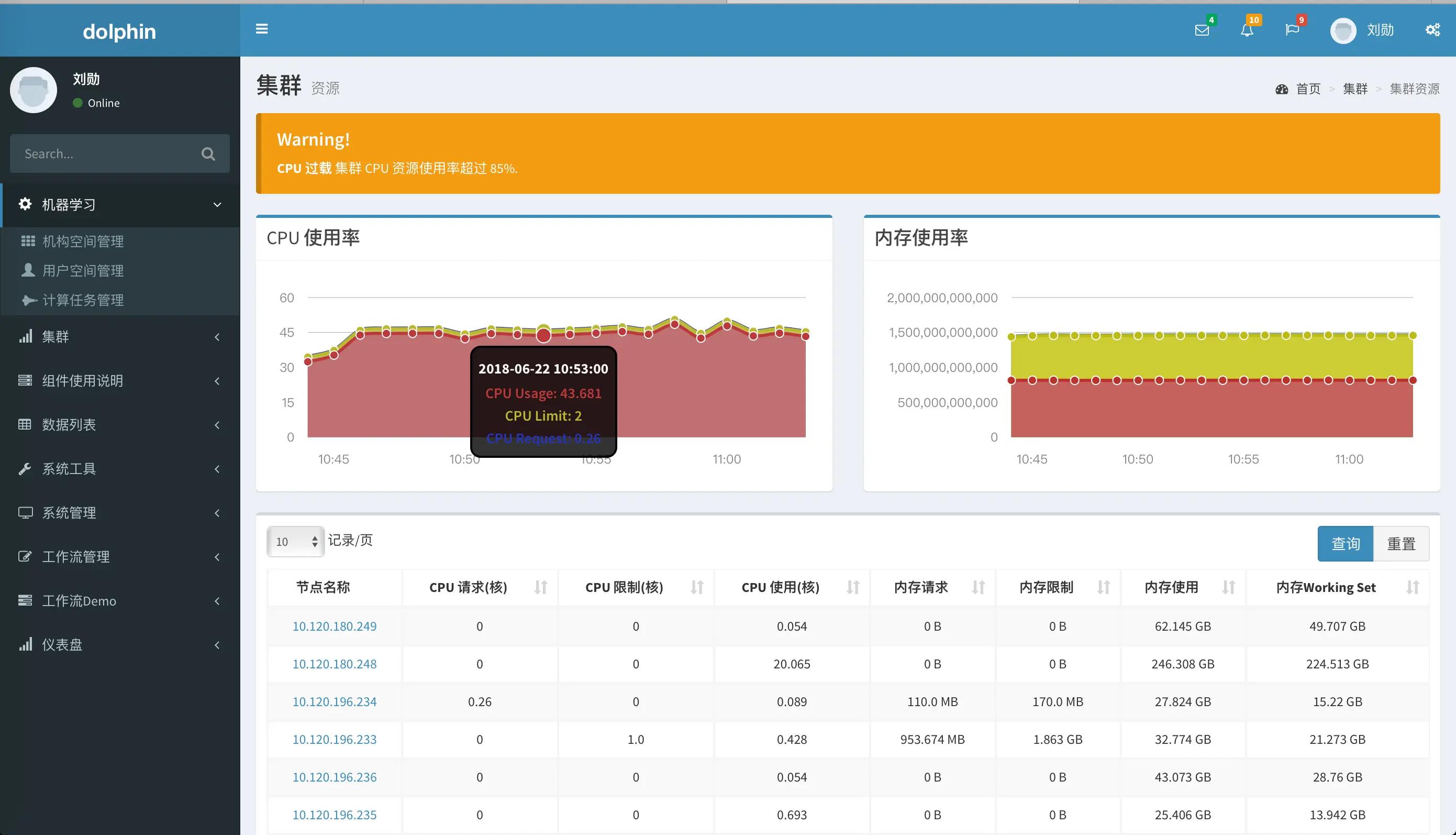Toggle sort on CPU 使用(核) column
Viewport: 1456px width, 835px height.
[853, 587]
